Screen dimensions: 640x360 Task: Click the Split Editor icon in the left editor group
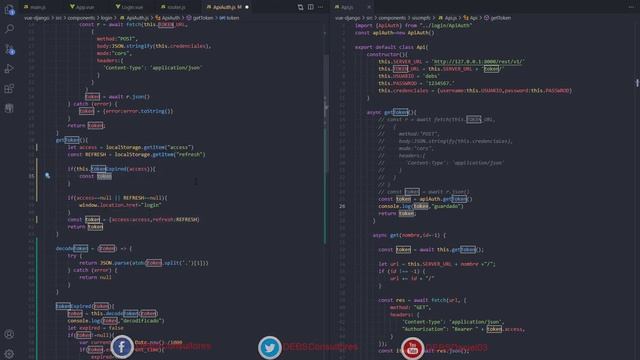(x=311, y=7)
